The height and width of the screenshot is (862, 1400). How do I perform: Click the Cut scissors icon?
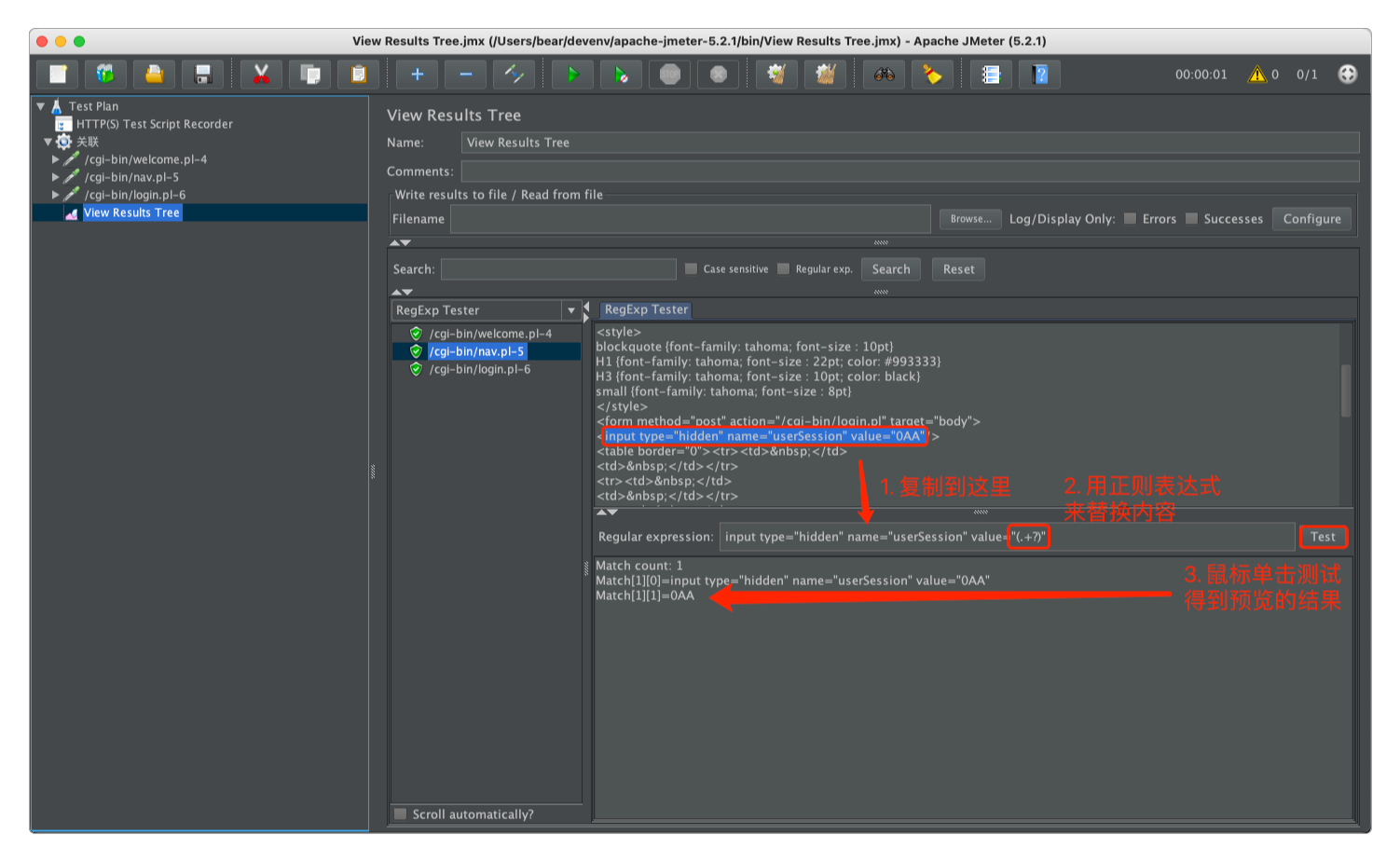[262, 75]
